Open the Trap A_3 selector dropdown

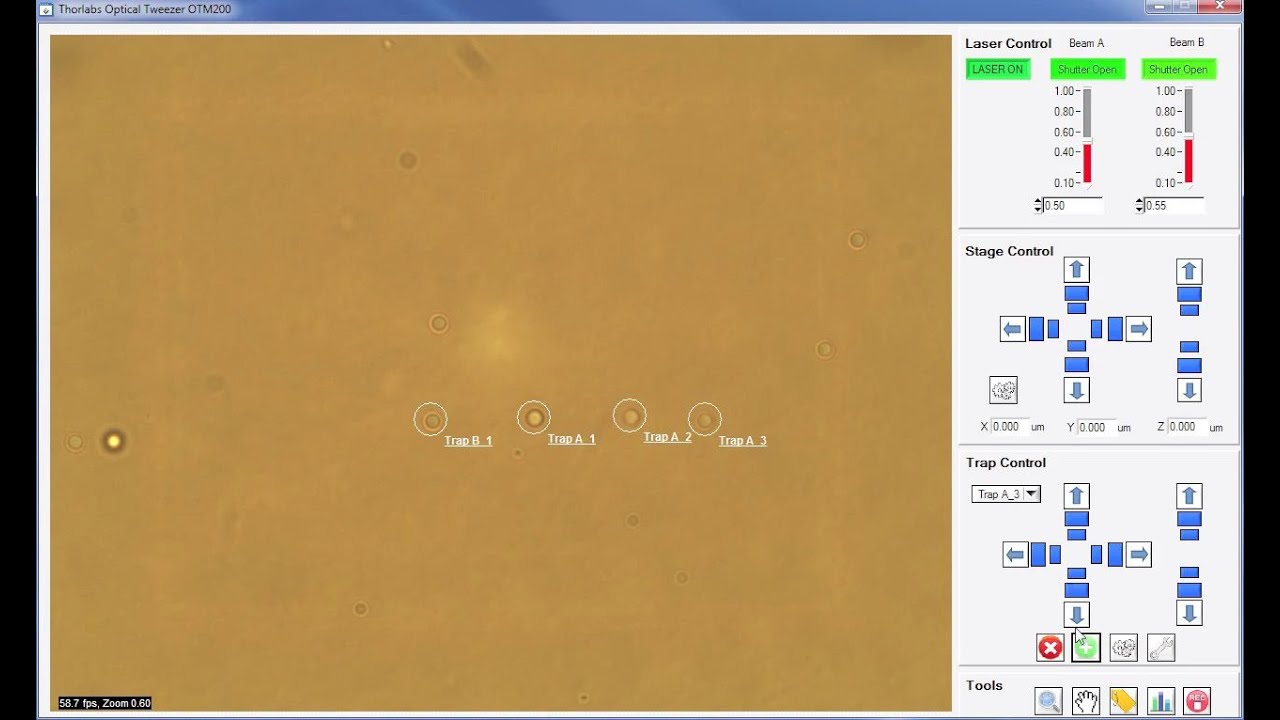1006,494
